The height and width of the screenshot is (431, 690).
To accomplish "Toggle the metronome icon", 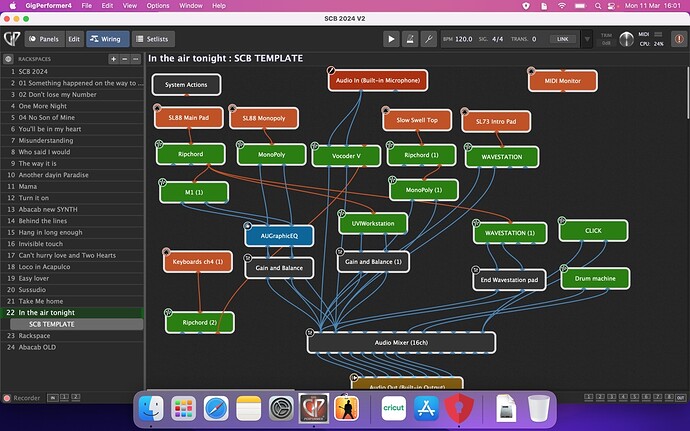I will coord(410,39).
